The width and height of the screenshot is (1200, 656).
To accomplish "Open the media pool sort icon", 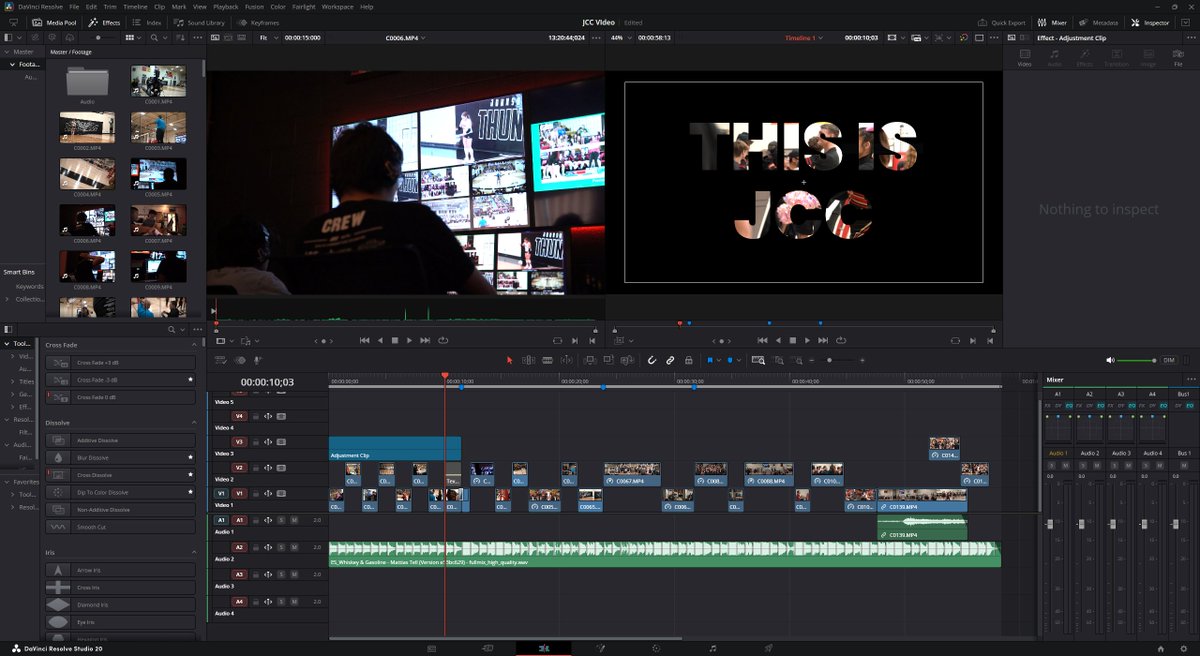I will click(x=181, y=38).
